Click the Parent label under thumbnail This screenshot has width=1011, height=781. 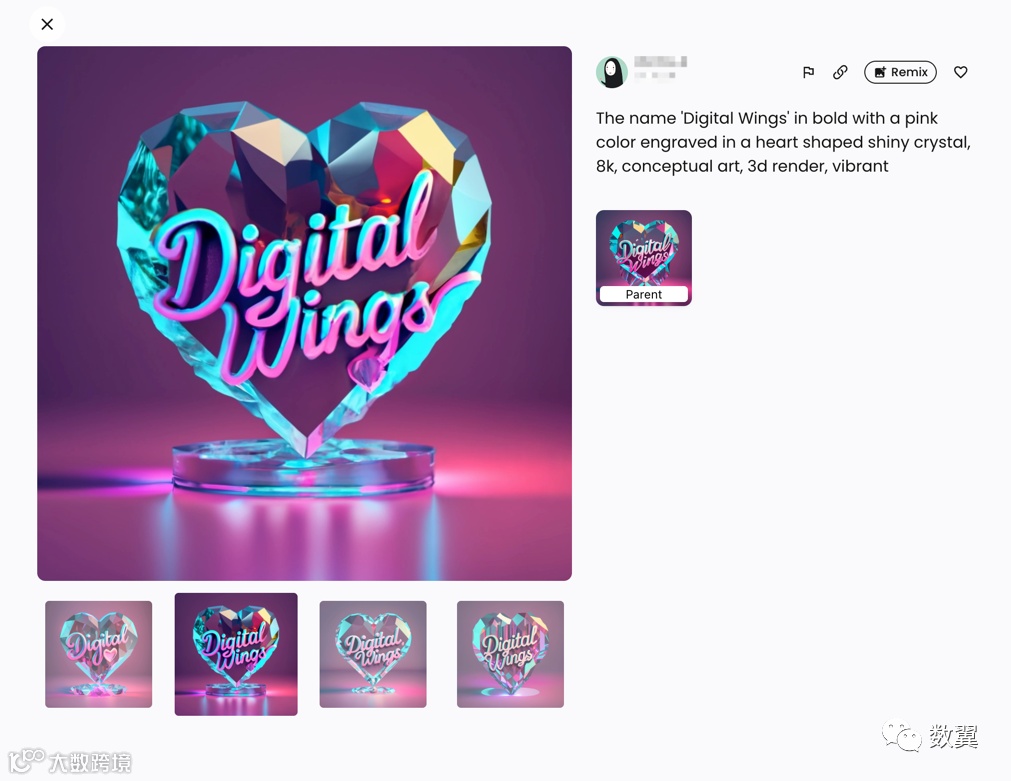[x=643, y=294]
